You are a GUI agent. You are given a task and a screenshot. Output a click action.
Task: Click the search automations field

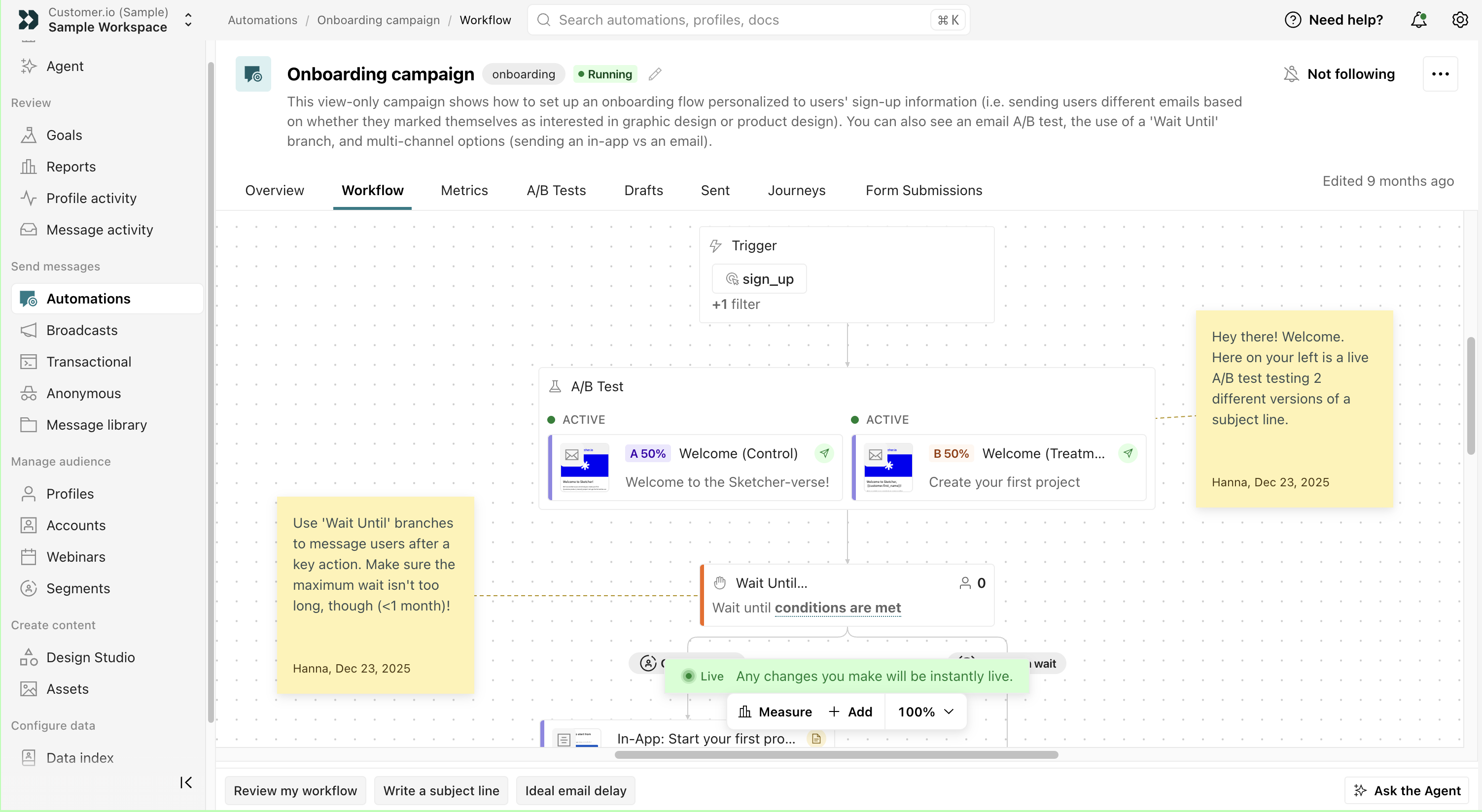click(748, 20)
